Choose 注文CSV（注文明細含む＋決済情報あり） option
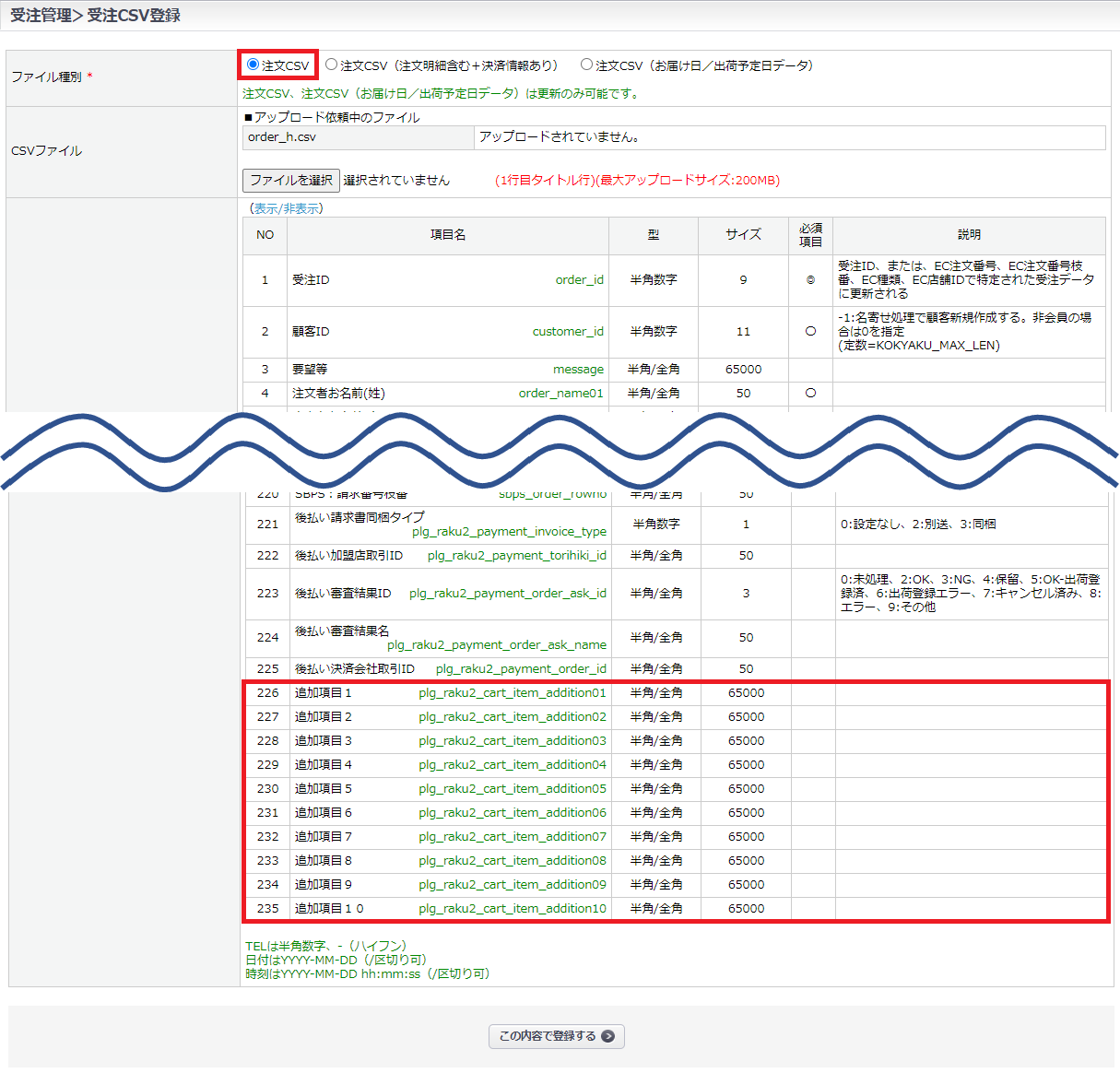This screenshot has width=1120, height=1073. tap(332, 65)
